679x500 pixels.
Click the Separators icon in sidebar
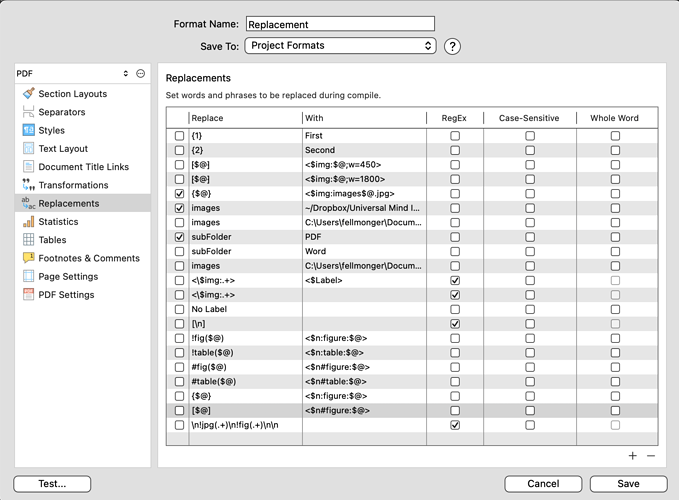(x=28, y=112)
